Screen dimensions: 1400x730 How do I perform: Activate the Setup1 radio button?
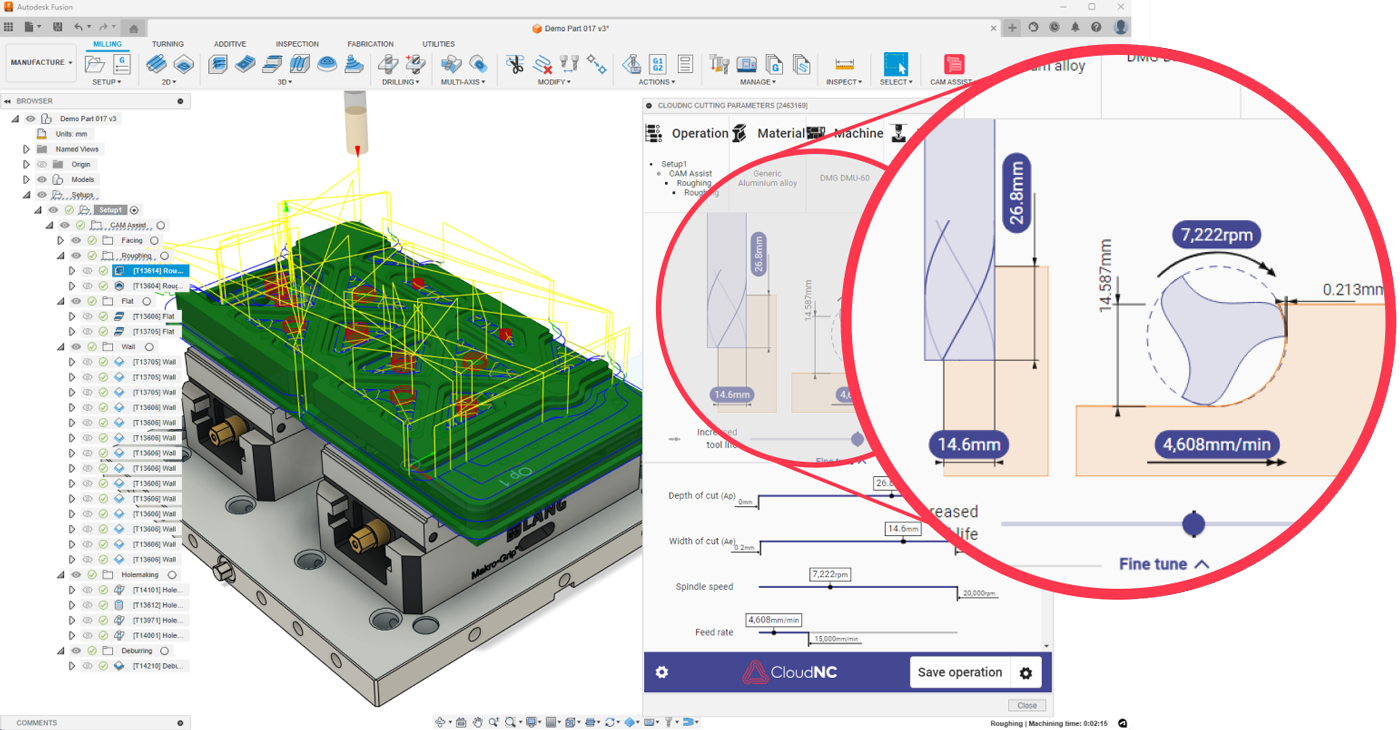point(135,210)
